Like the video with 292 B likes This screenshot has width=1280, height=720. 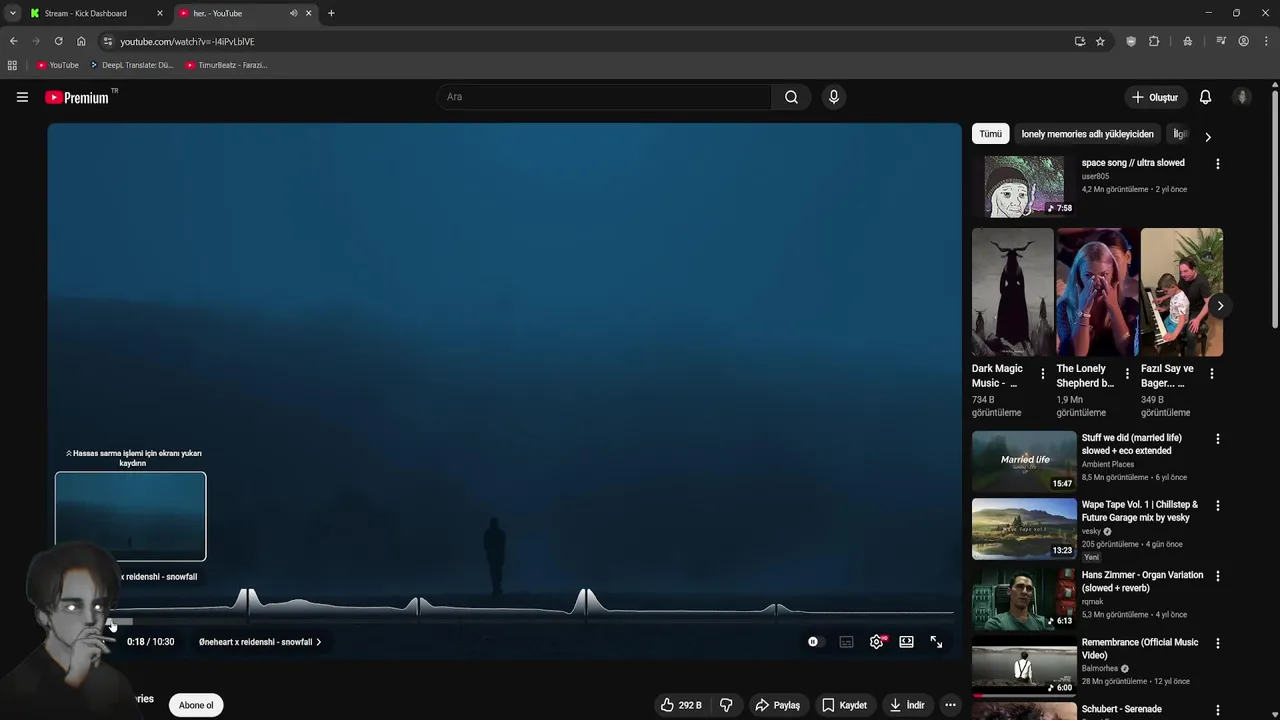[x=681, y=705]
